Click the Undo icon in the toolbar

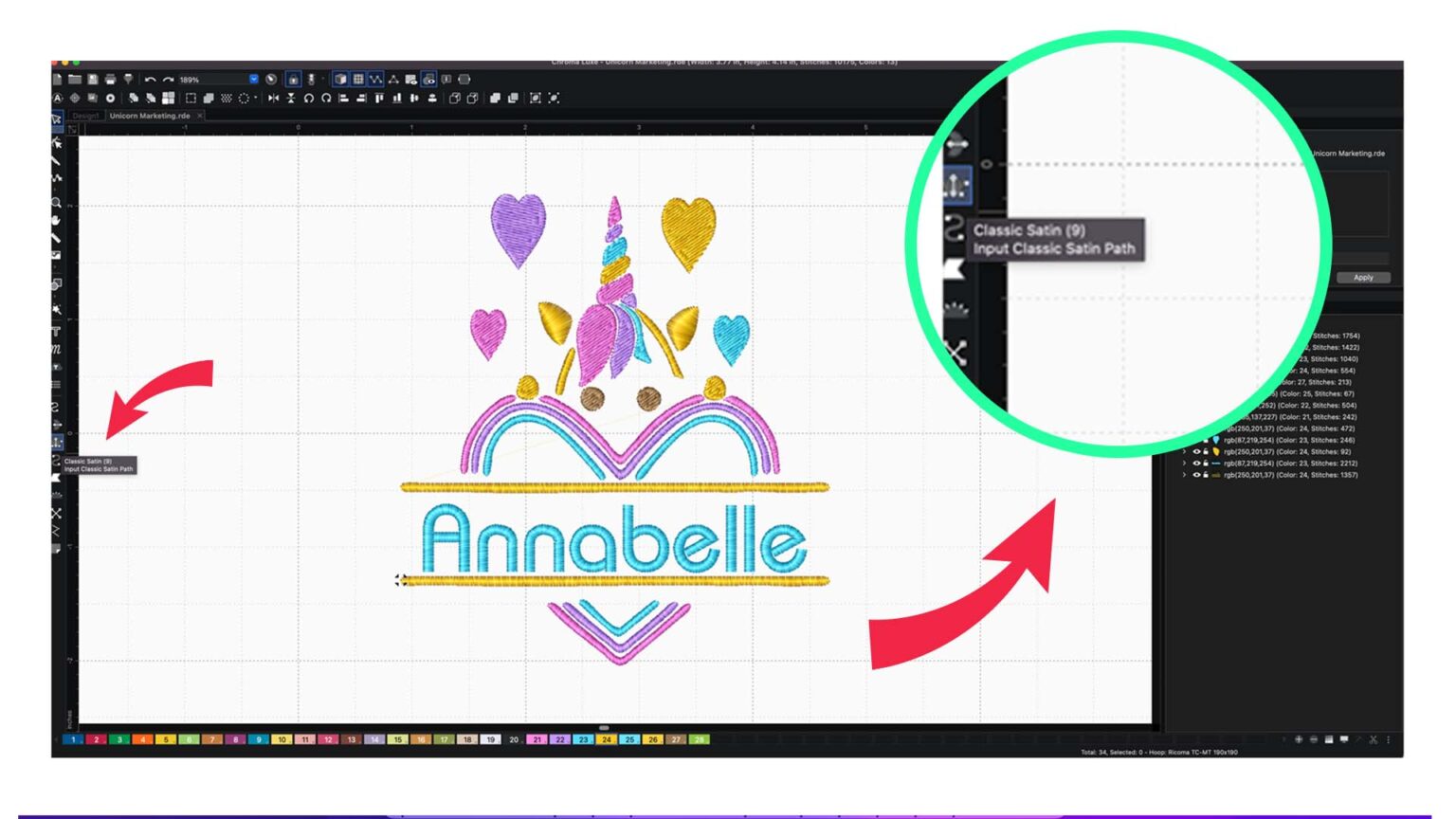(150, 80)
